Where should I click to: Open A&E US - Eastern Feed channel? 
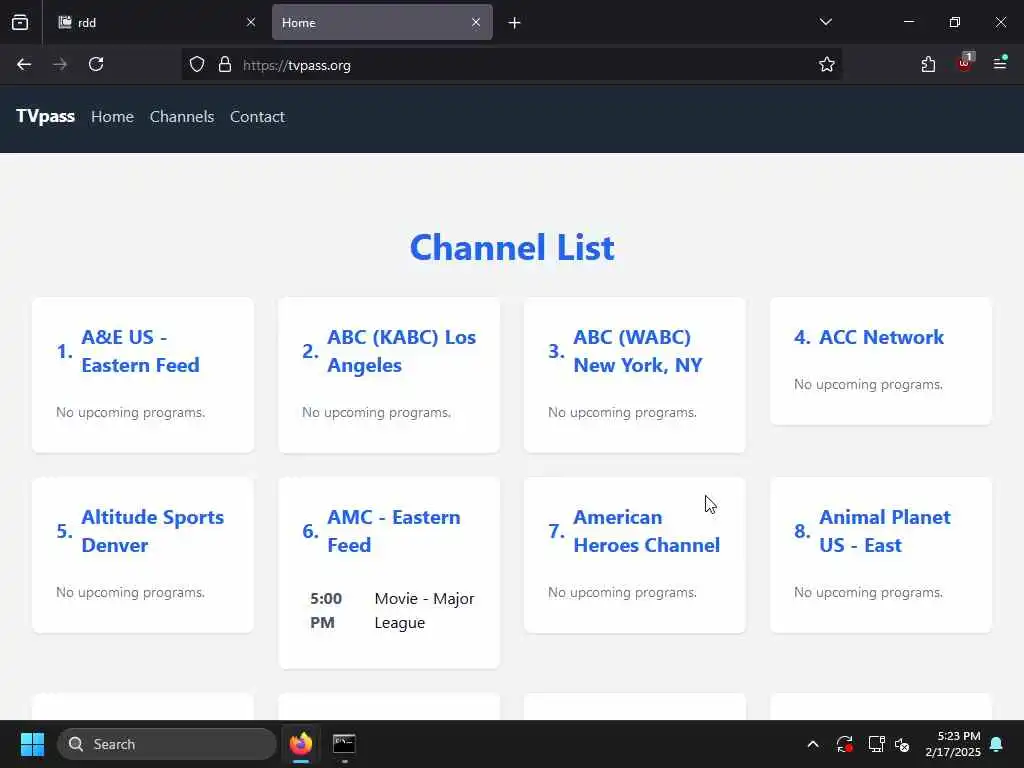(140, 351)
